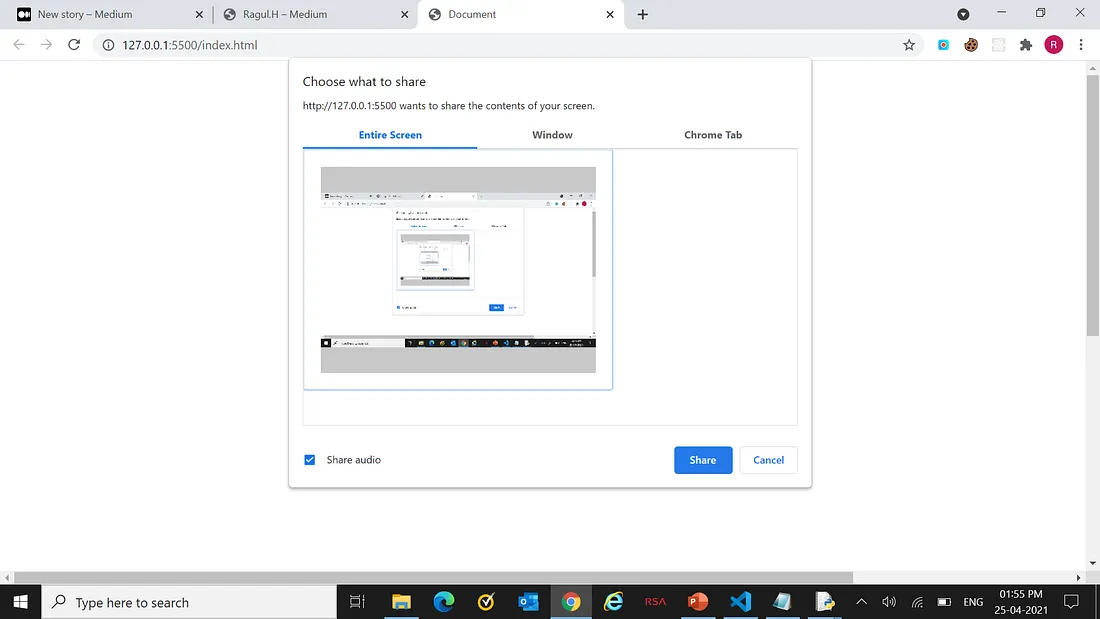Click the Windows search box
1100x619 pixels.
pyautogui.click(x=190, y=602)
